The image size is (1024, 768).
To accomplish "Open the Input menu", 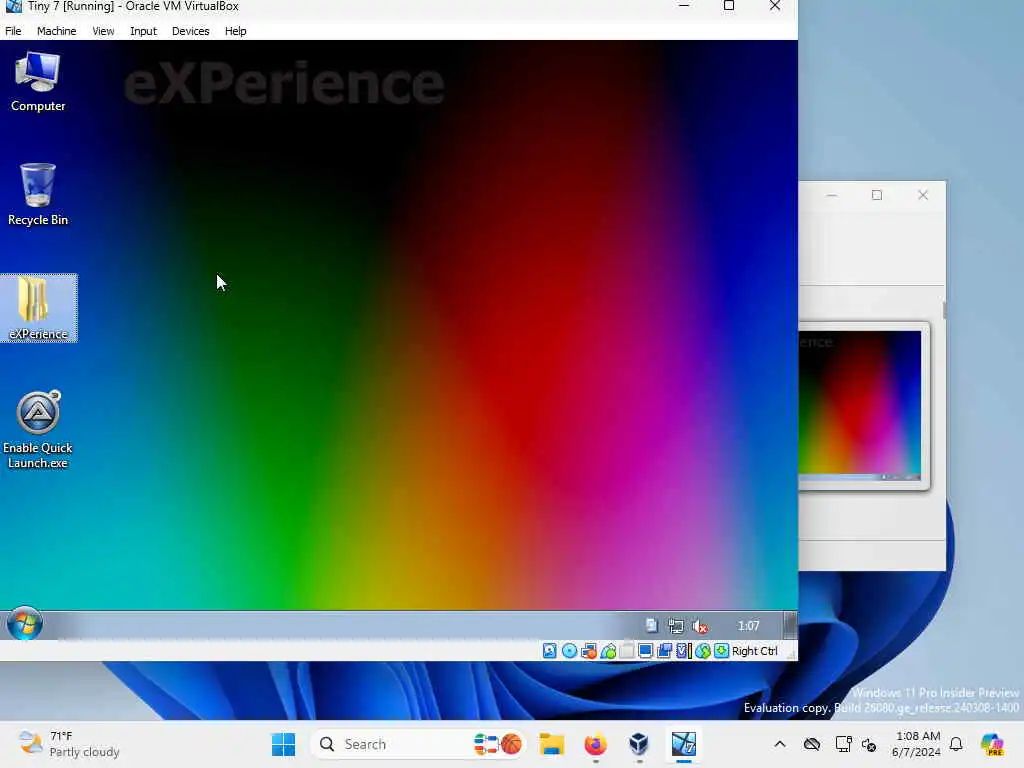I will coord(143,31).
